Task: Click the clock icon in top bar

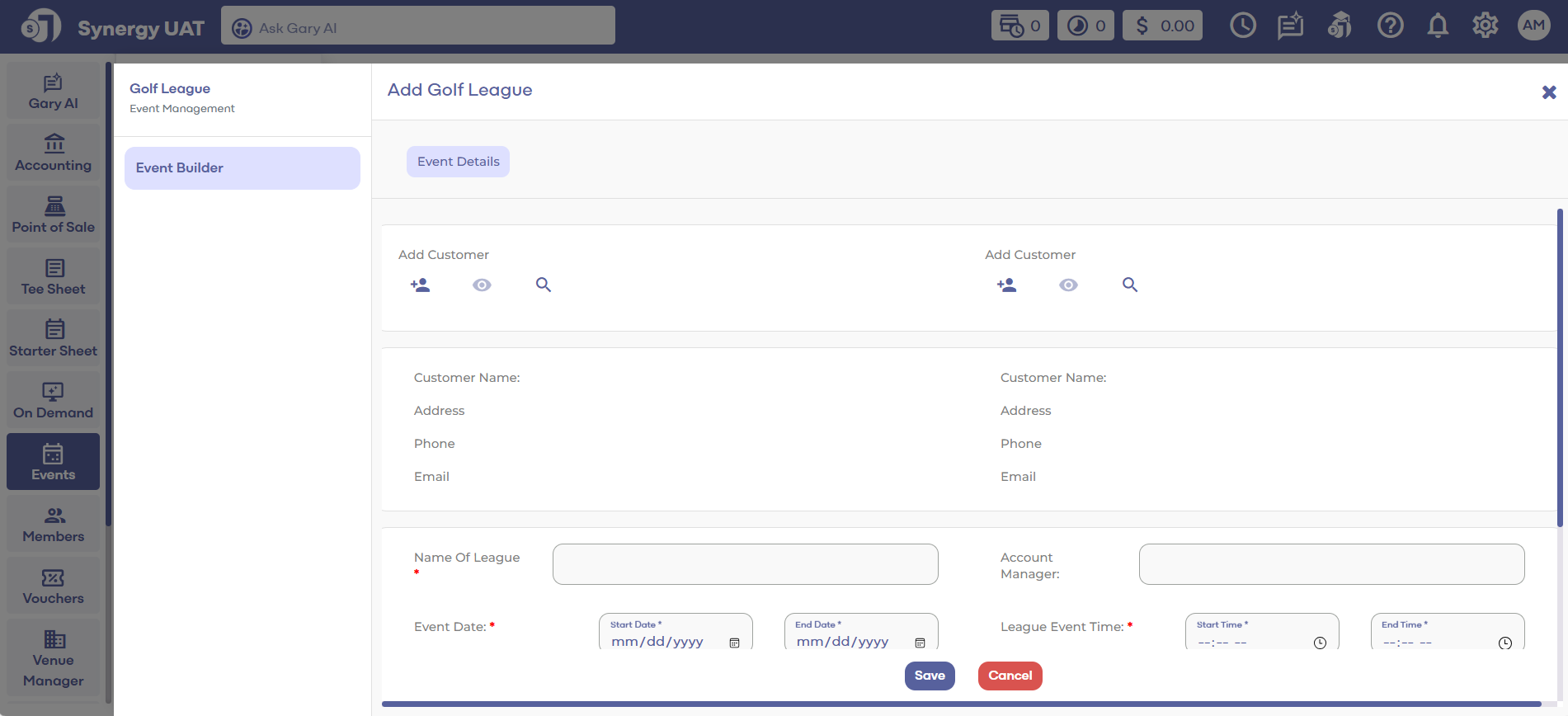Action: (1242, 26)
